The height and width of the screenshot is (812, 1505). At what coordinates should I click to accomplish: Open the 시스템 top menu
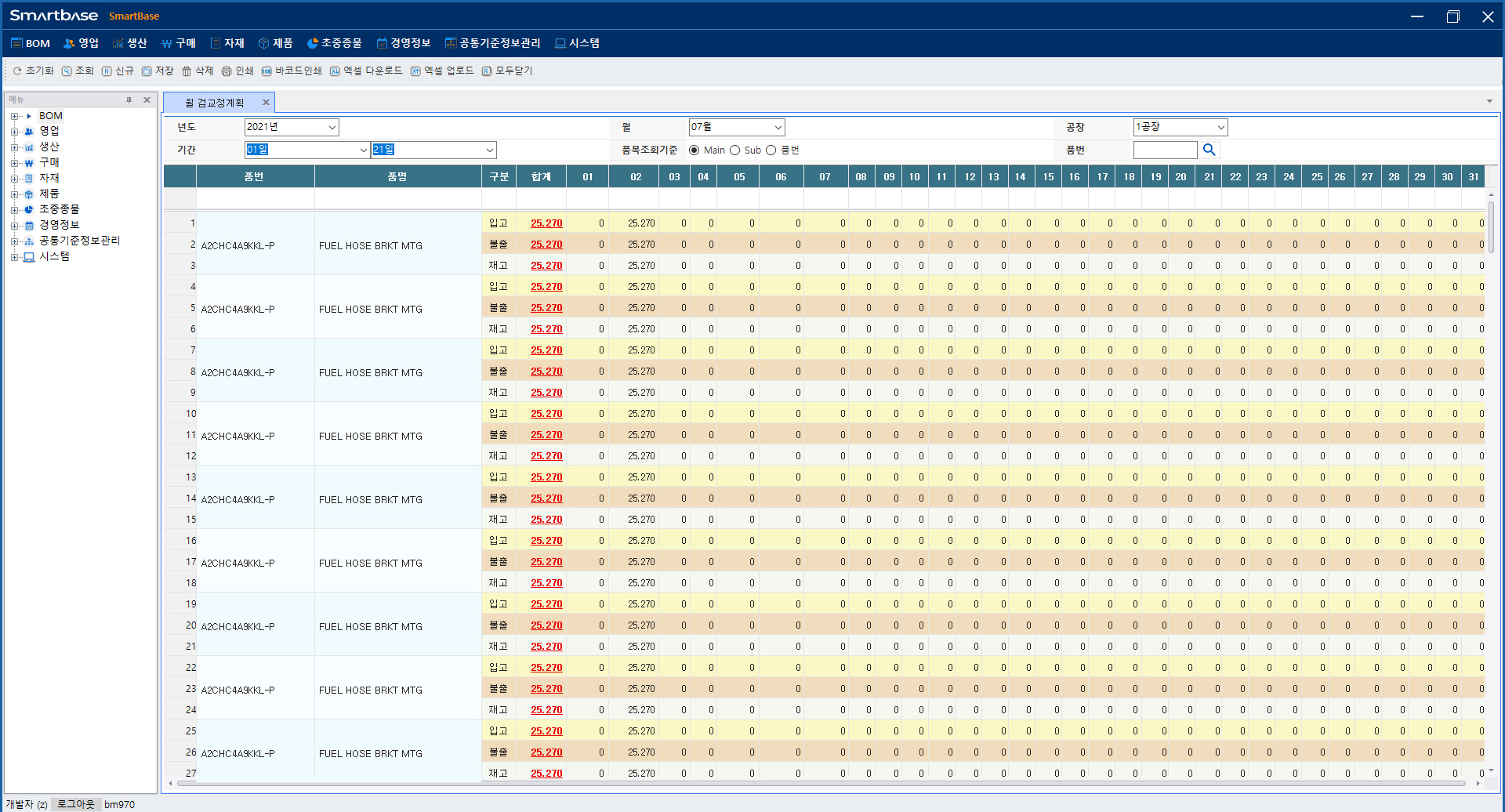[x=577, y=43]
